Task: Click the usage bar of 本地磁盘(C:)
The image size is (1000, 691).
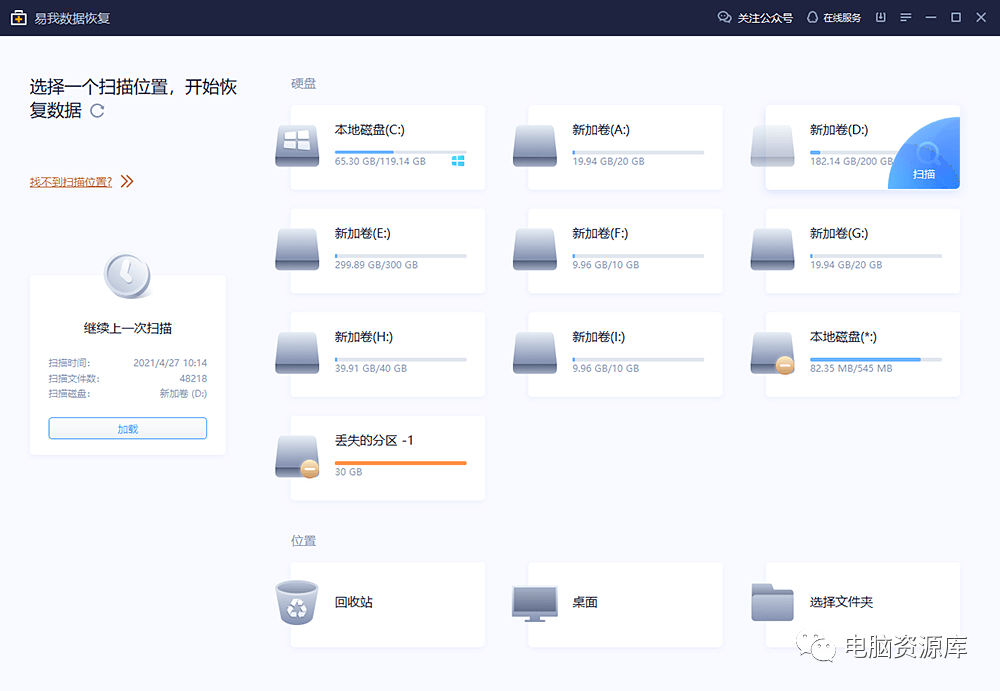Action: 401,152
